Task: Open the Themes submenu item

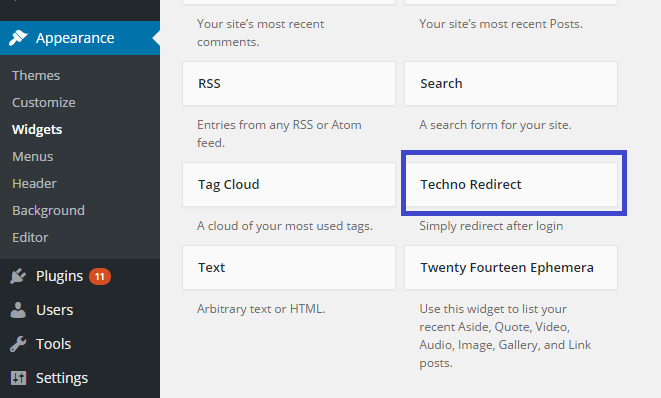Action: click(x=36, y=75)
